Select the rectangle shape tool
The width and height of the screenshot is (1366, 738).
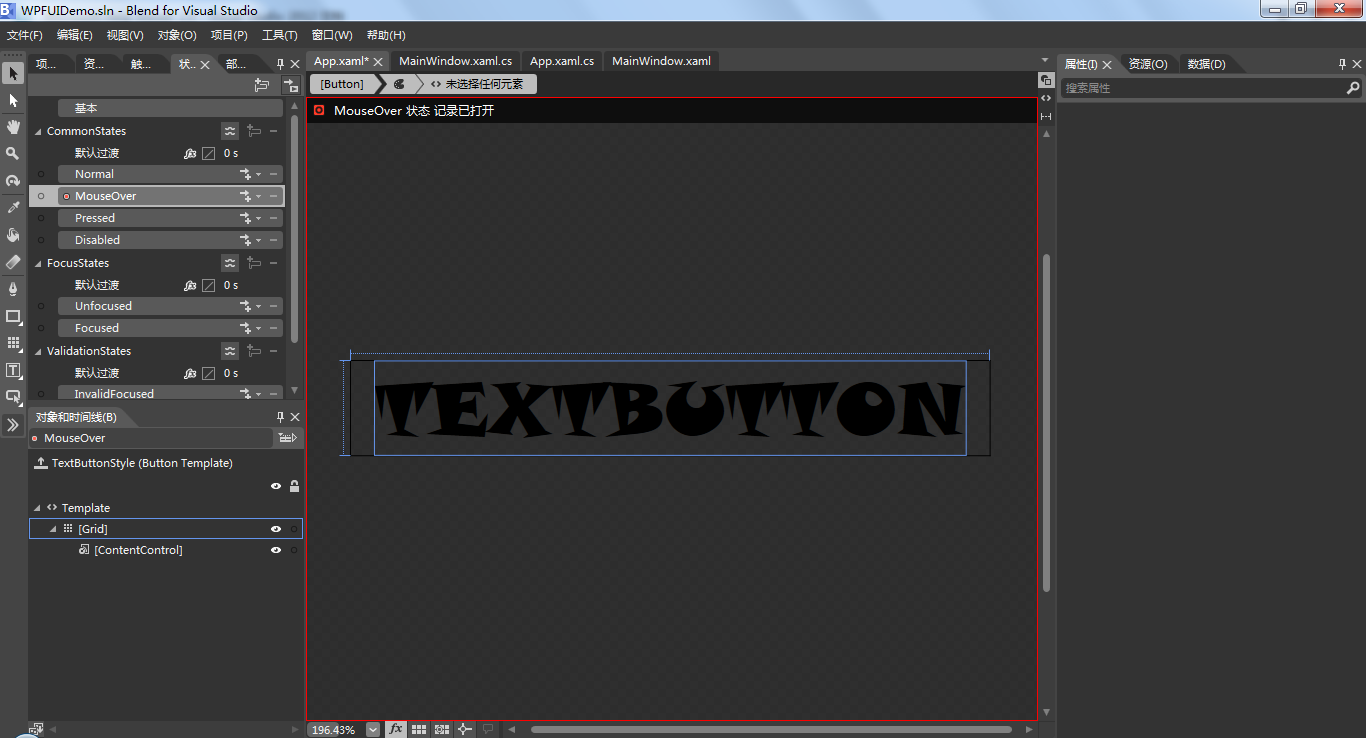(13, 316)
